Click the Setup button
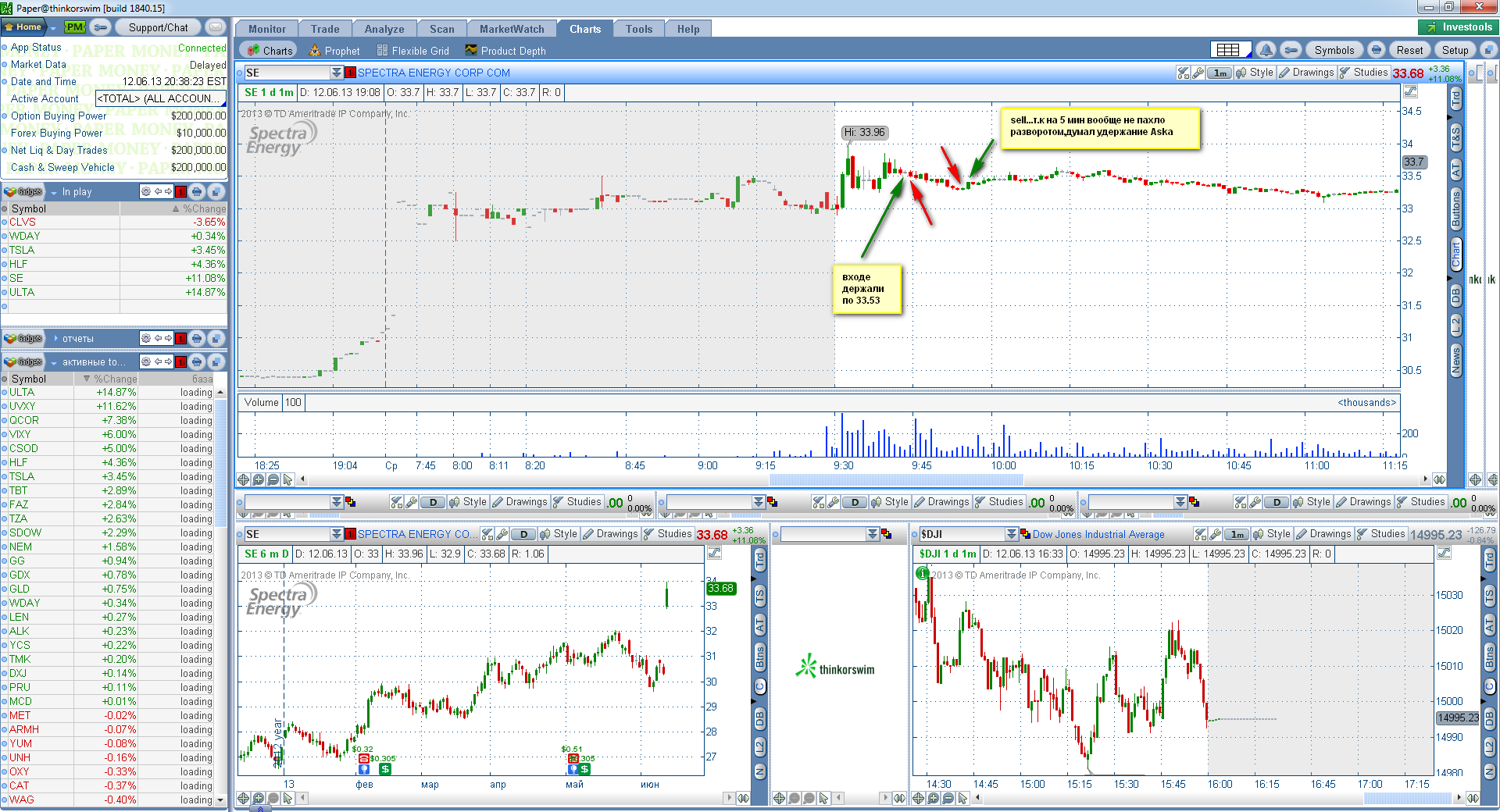Image resolution: width=1500 pixels, height=812 pixels. point(1455,50)
